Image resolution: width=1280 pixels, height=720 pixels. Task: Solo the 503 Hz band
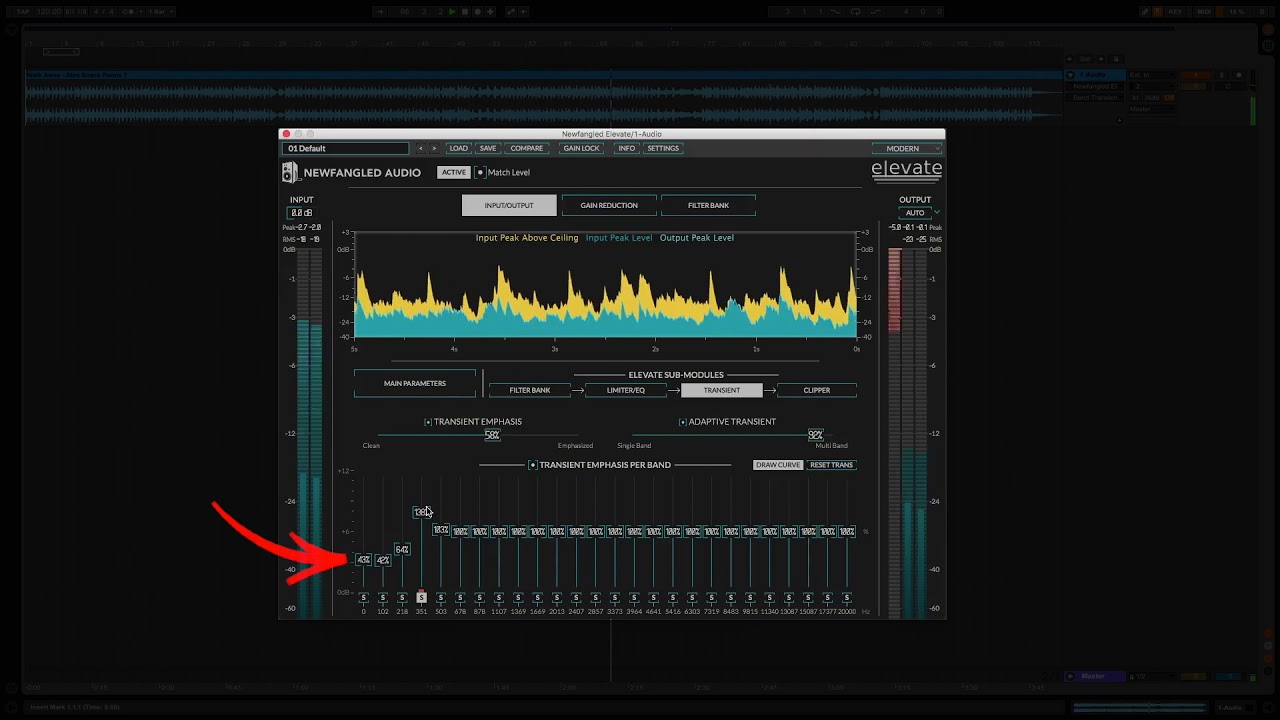[x=441, y=598]
